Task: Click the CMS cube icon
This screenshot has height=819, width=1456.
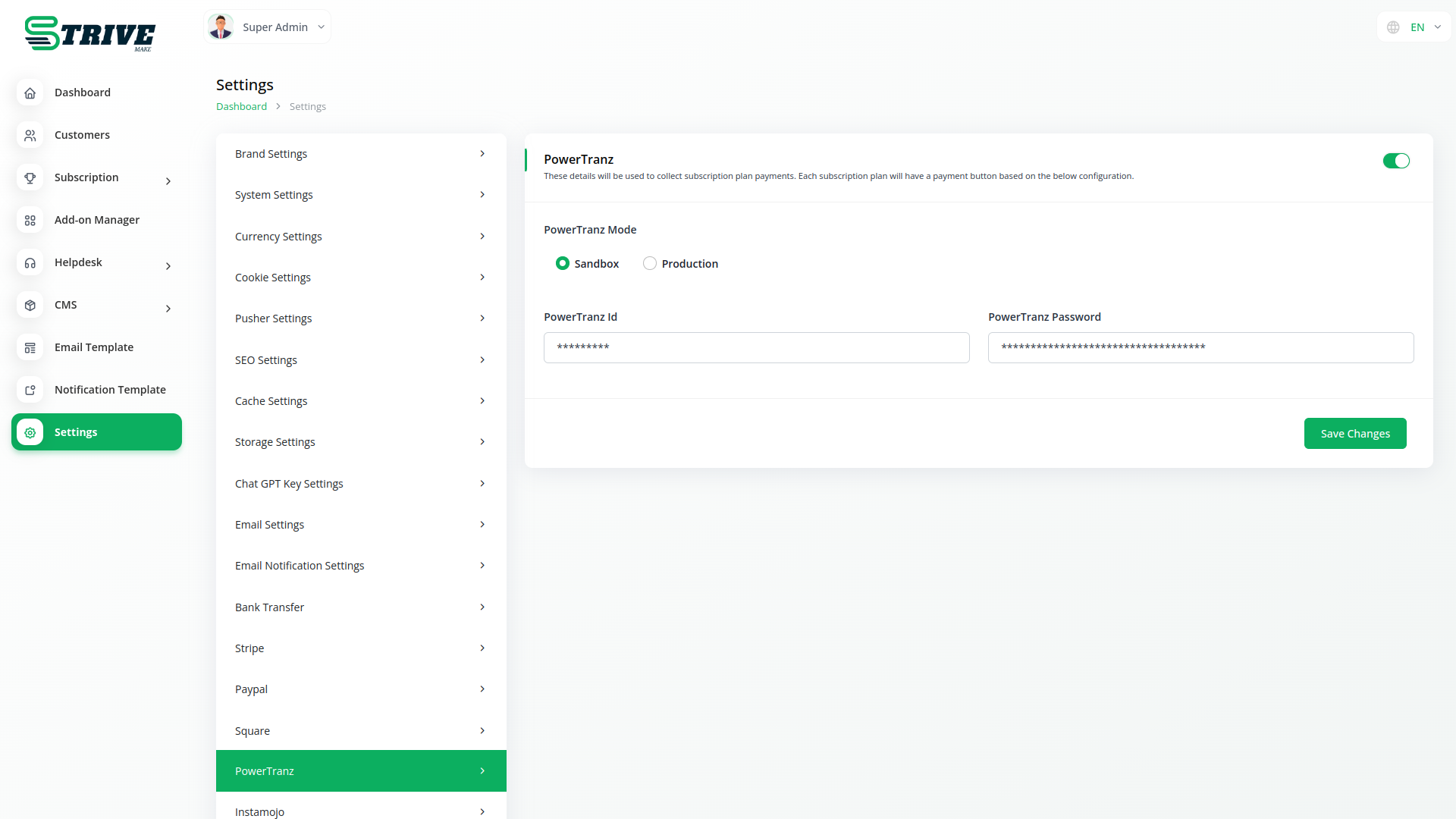Action: coord(30,305)
